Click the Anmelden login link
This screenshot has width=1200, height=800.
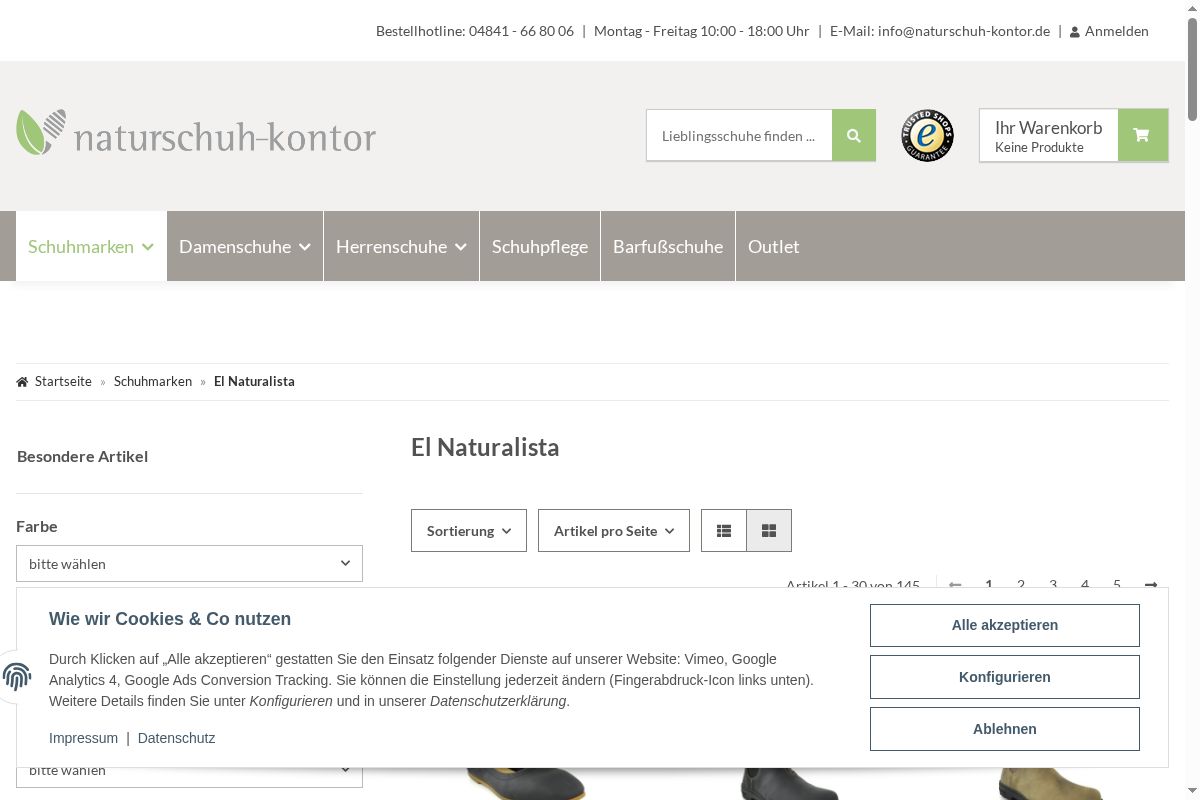[1116, 31]
